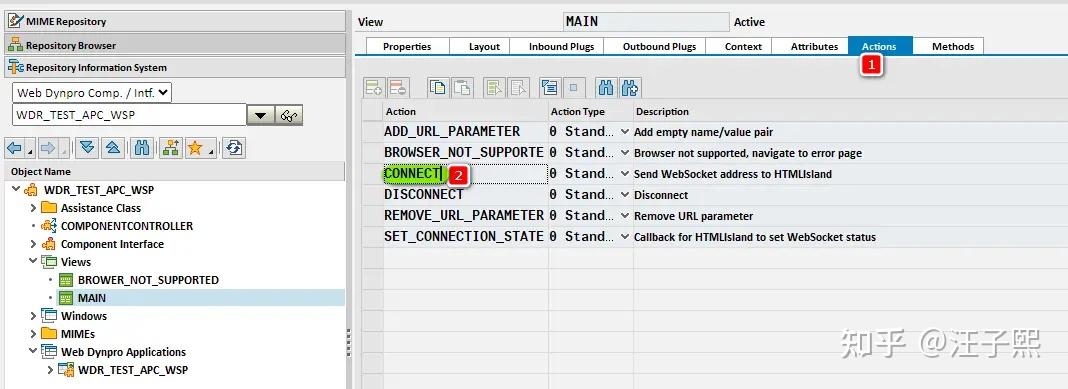The height and width of the screenshot is (389, 1068).
Task: Click the indented list icon left of the square icon
Action: tap(550, 87)
